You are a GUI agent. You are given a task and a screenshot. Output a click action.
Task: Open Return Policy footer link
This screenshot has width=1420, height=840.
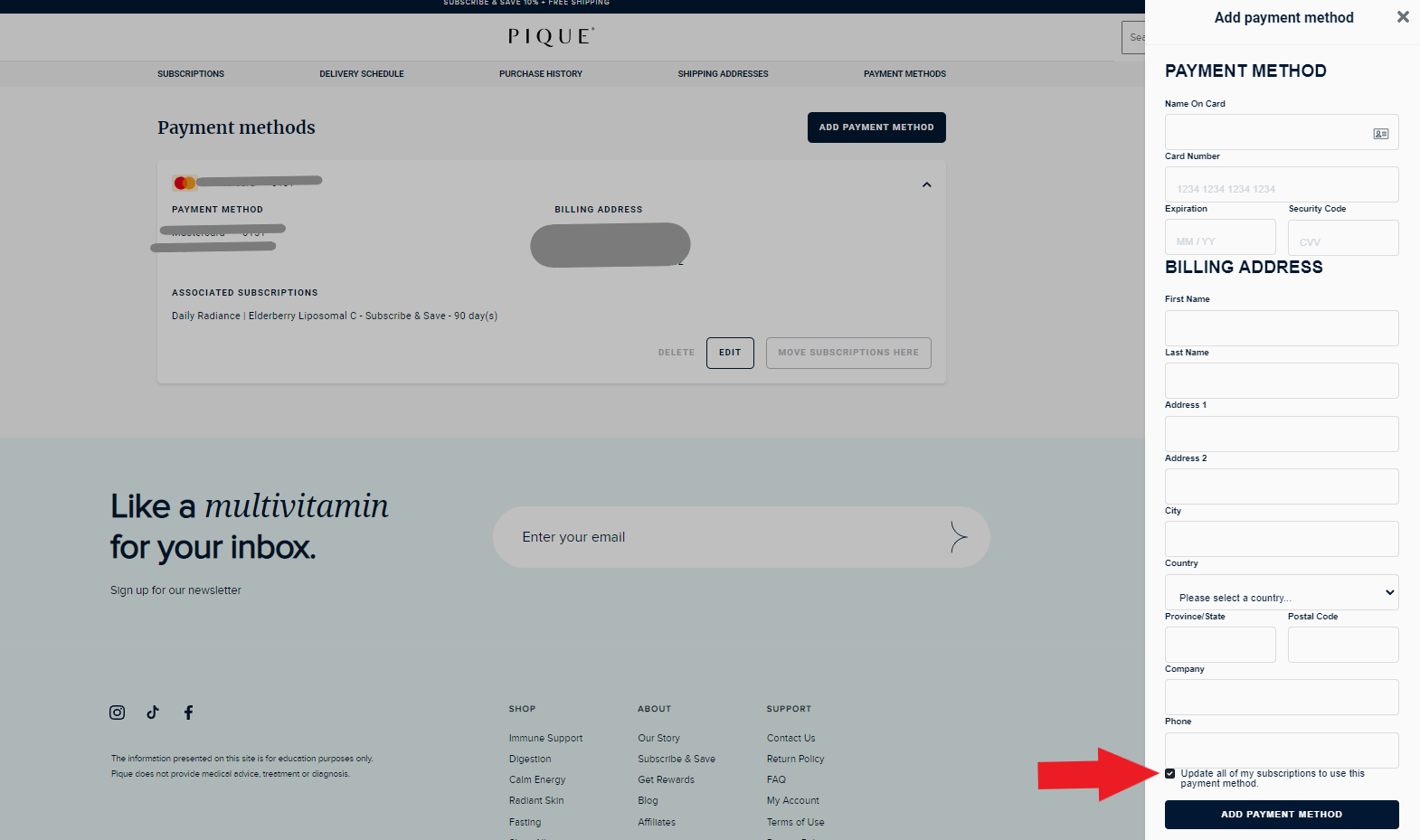click(796, 760)
